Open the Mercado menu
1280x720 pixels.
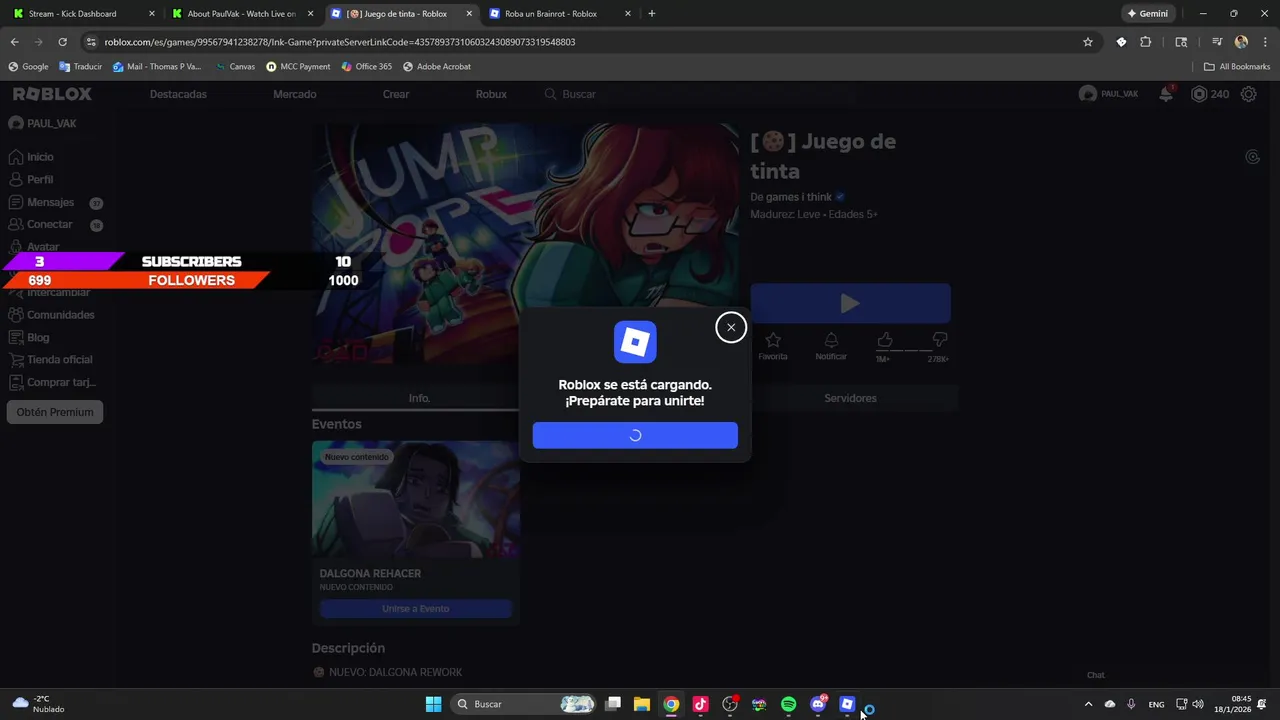(x=295, y=94)
